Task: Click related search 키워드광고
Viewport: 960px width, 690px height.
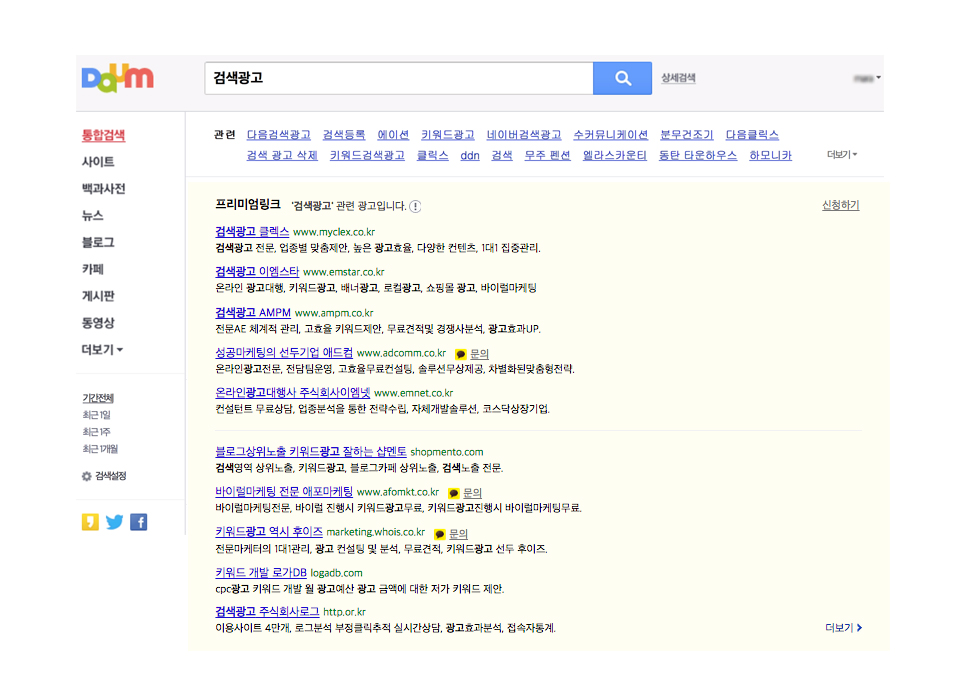Action: (x=448, y=135)
